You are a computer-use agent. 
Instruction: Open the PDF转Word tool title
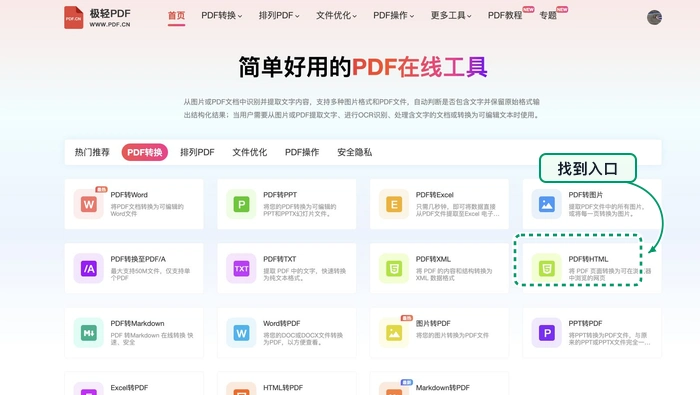[x=129, y=195]
